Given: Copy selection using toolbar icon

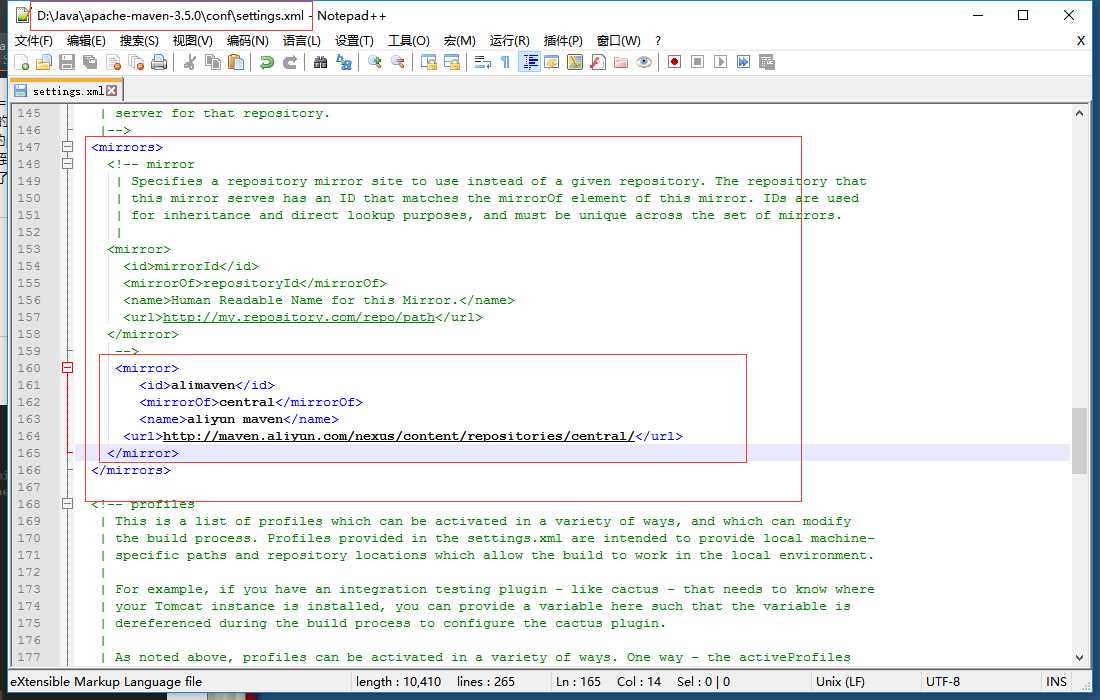Looking at the screenshot, I should pyautogui.click(x=213, y=62).
